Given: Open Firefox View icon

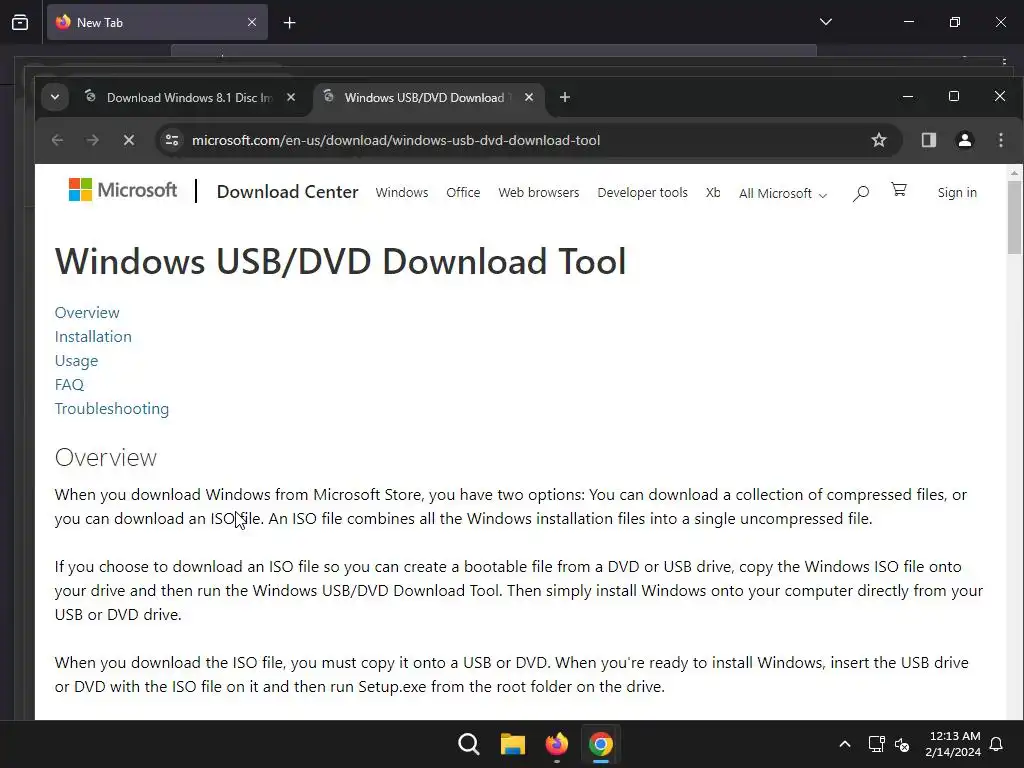Looking at the screenshot, I should tap(20, 22).
